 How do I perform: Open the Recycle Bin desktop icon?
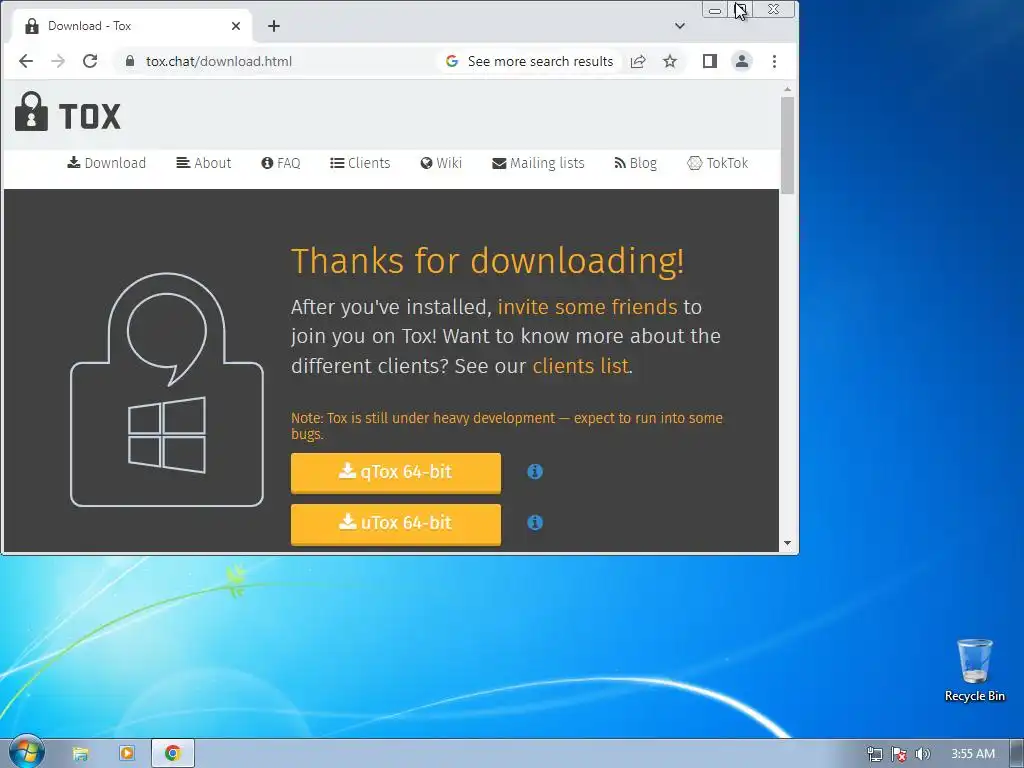974,670
